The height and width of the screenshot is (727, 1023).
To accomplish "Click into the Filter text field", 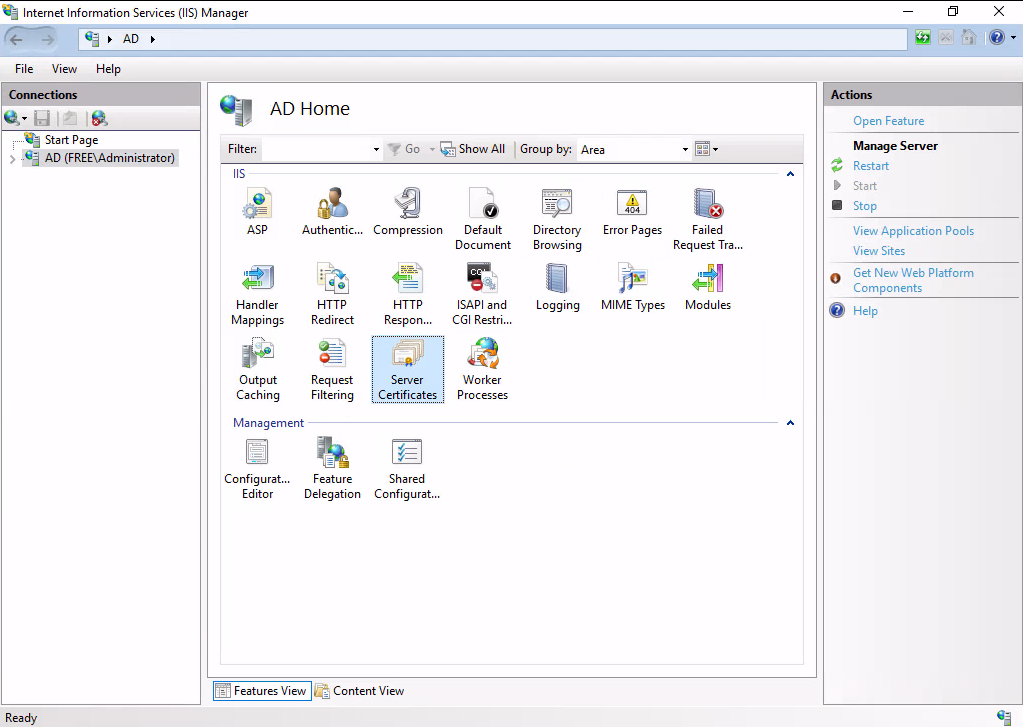I will tap(316, 149).
